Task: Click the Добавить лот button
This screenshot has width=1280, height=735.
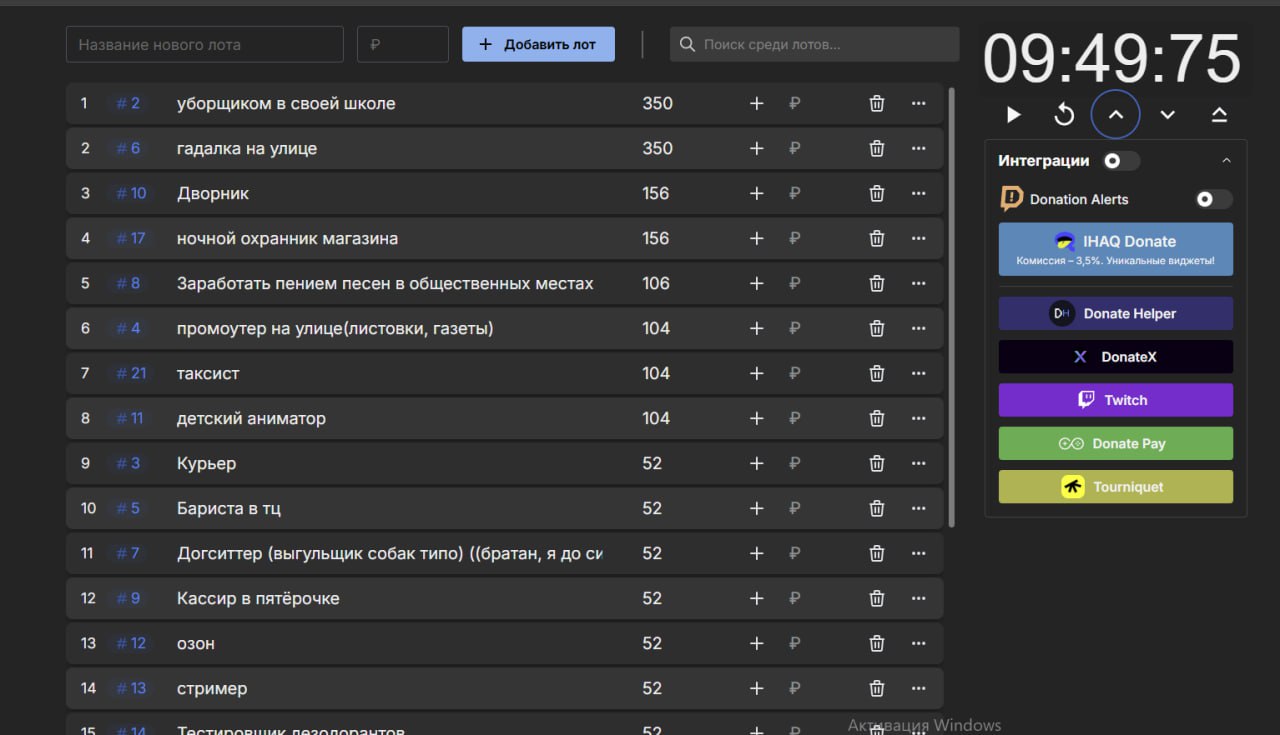Action: (x=538, y=44)
